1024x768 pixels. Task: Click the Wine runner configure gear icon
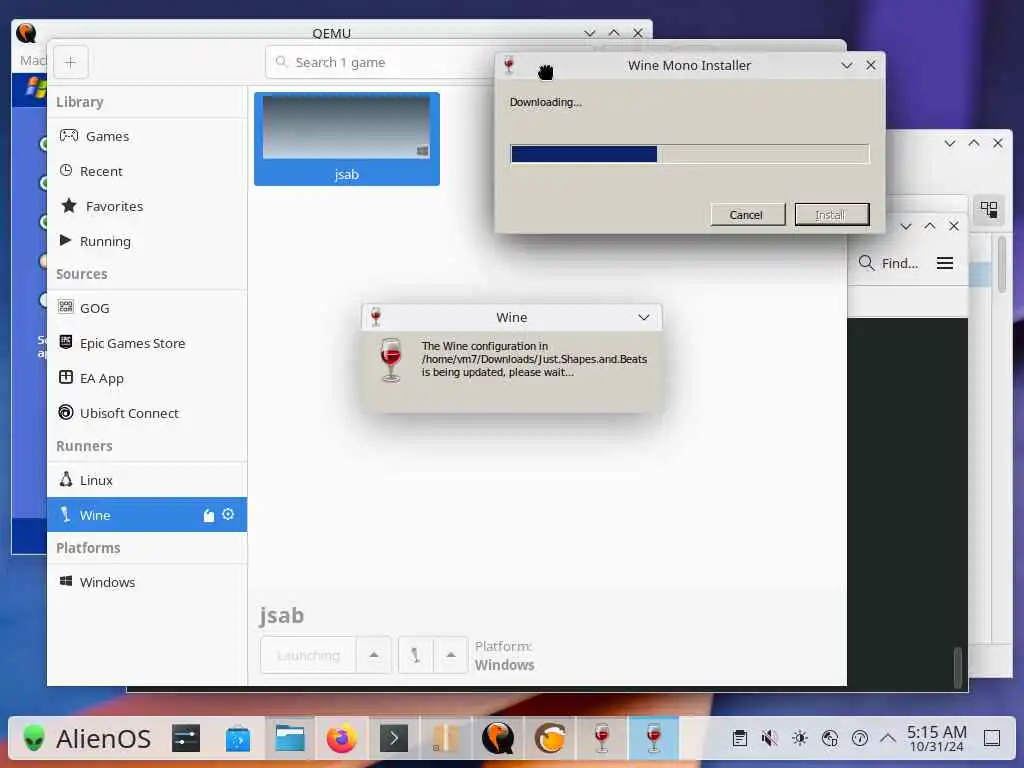tap(228, 515)
